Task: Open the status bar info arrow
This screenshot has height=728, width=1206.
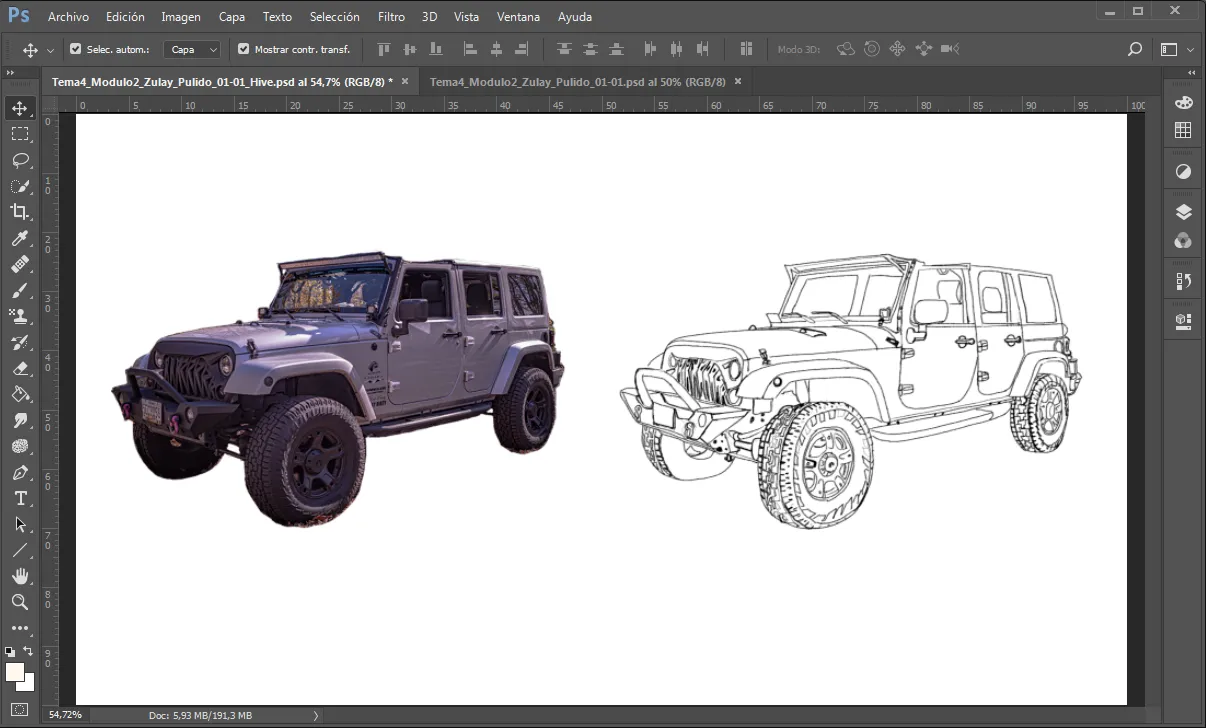Action: tap(316, 715)
